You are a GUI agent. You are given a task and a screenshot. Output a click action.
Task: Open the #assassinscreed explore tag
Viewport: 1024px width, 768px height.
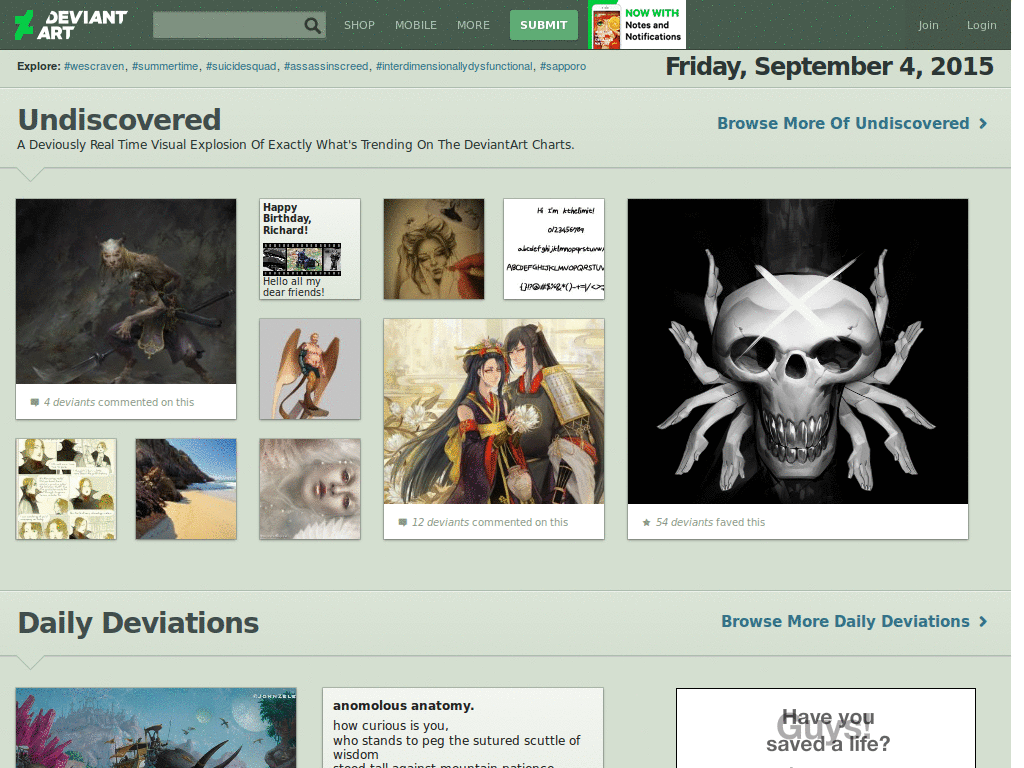coord(326,66)
